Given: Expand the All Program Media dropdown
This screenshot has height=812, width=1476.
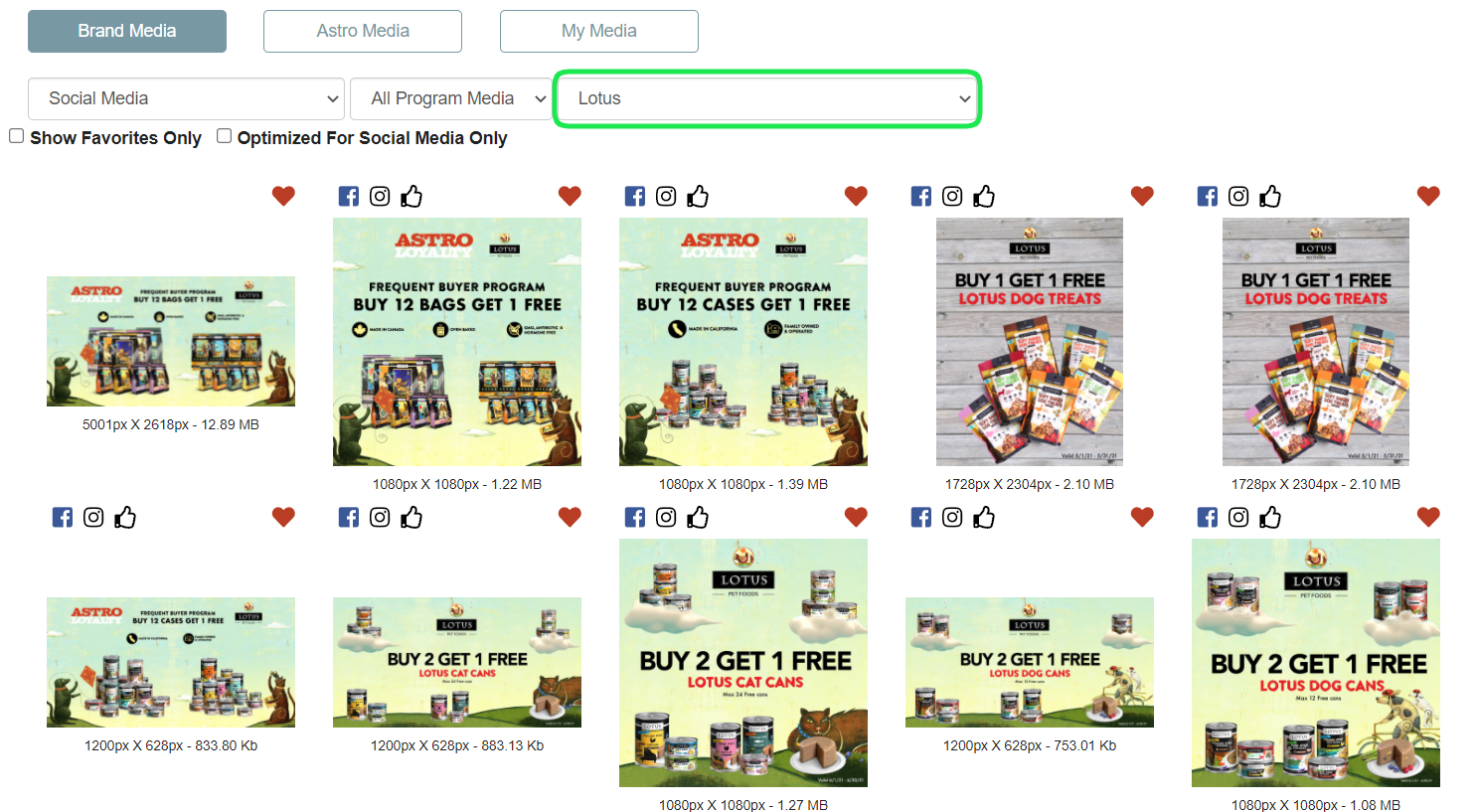Looking at the screenshot, I should click(x=450, y=98).
